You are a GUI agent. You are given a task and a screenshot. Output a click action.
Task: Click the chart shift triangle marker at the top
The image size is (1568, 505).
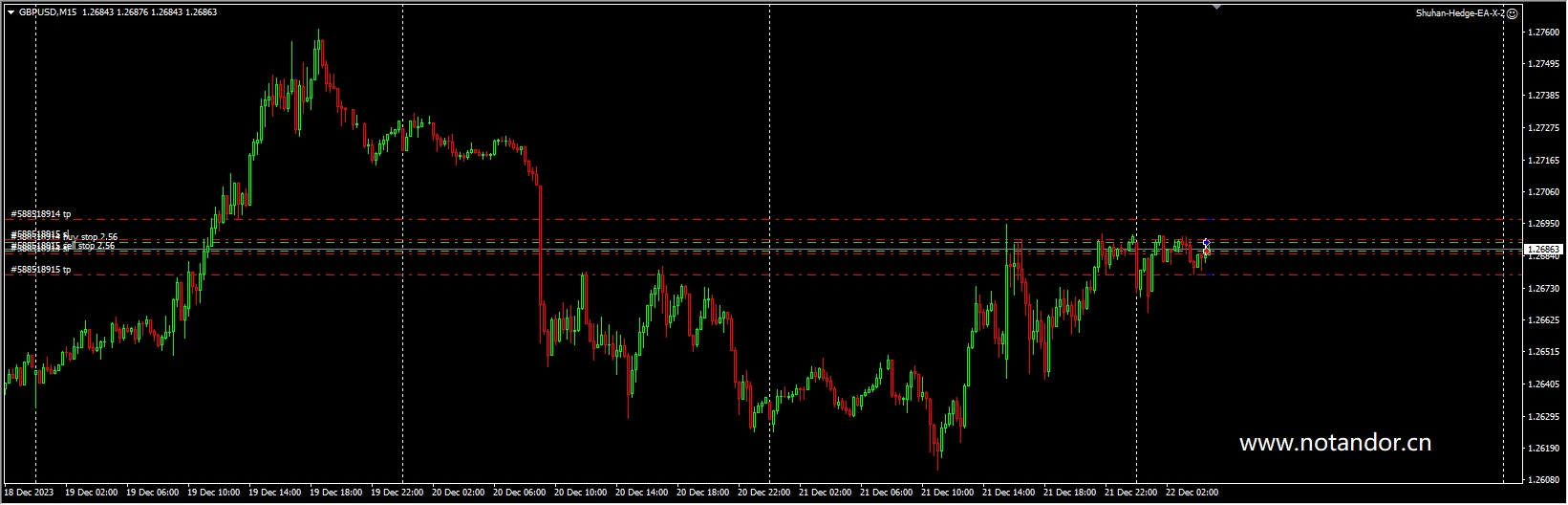(x=1216, y=7)
